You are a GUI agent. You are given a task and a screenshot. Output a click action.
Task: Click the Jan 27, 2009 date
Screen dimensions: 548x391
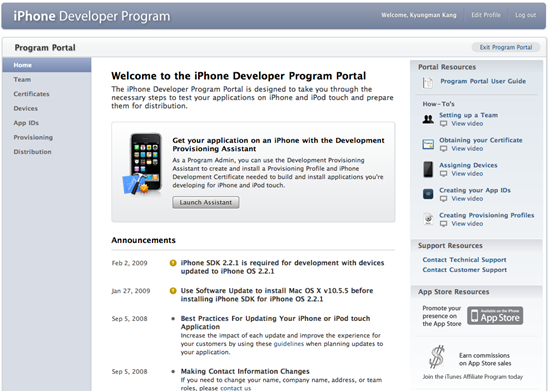(131, 291)
